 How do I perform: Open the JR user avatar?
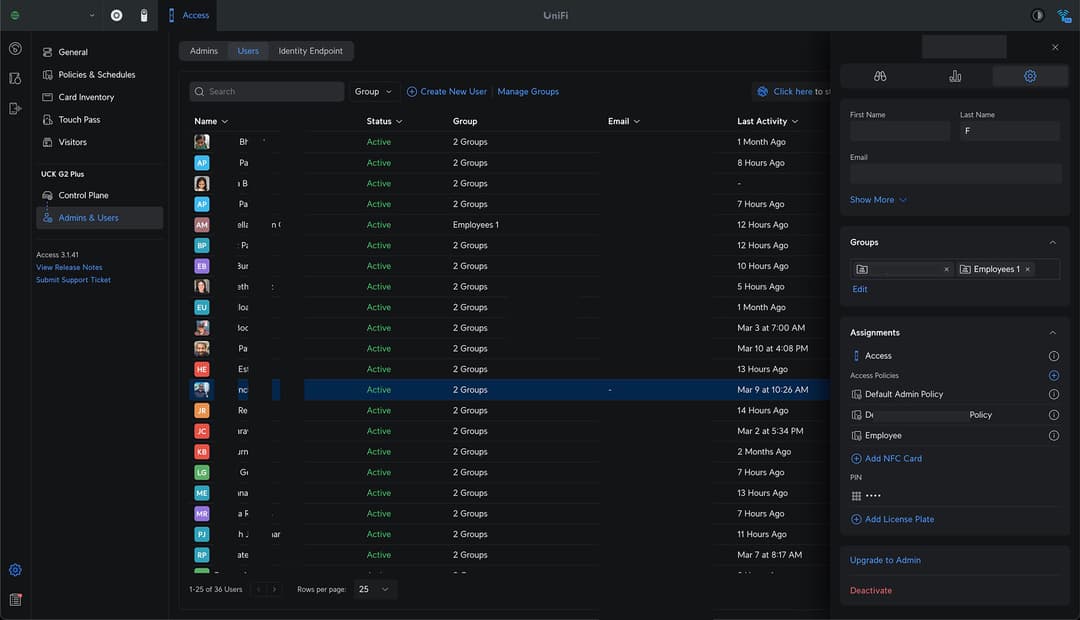(202, 411)
